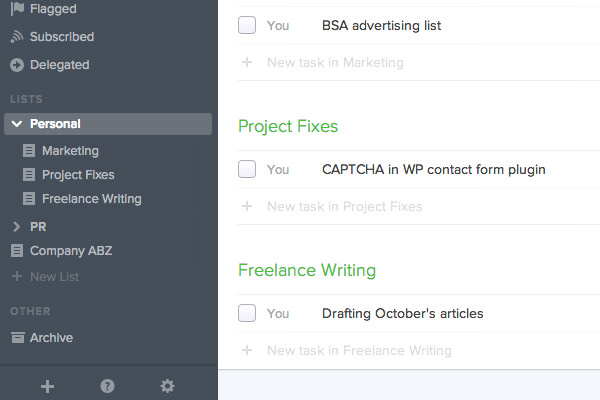Click the Company ABZ list icon
600x400 pixels.
point(17,251)
